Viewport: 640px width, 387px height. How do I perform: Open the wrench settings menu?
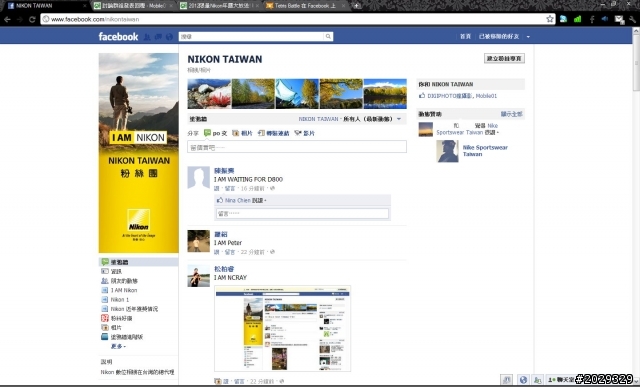point(633,19)
